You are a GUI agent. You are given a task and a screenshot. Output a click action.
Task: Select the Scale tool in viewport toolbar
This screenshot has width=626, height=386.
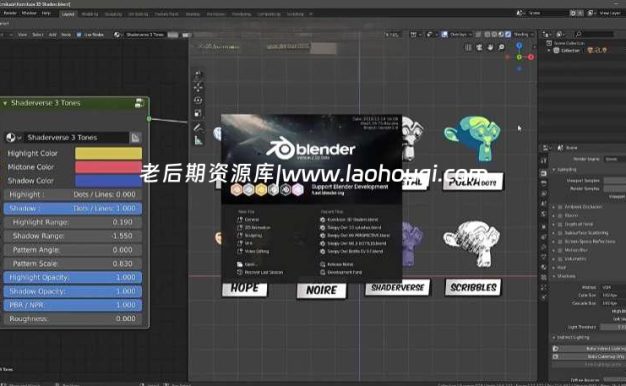coord(198,113)
